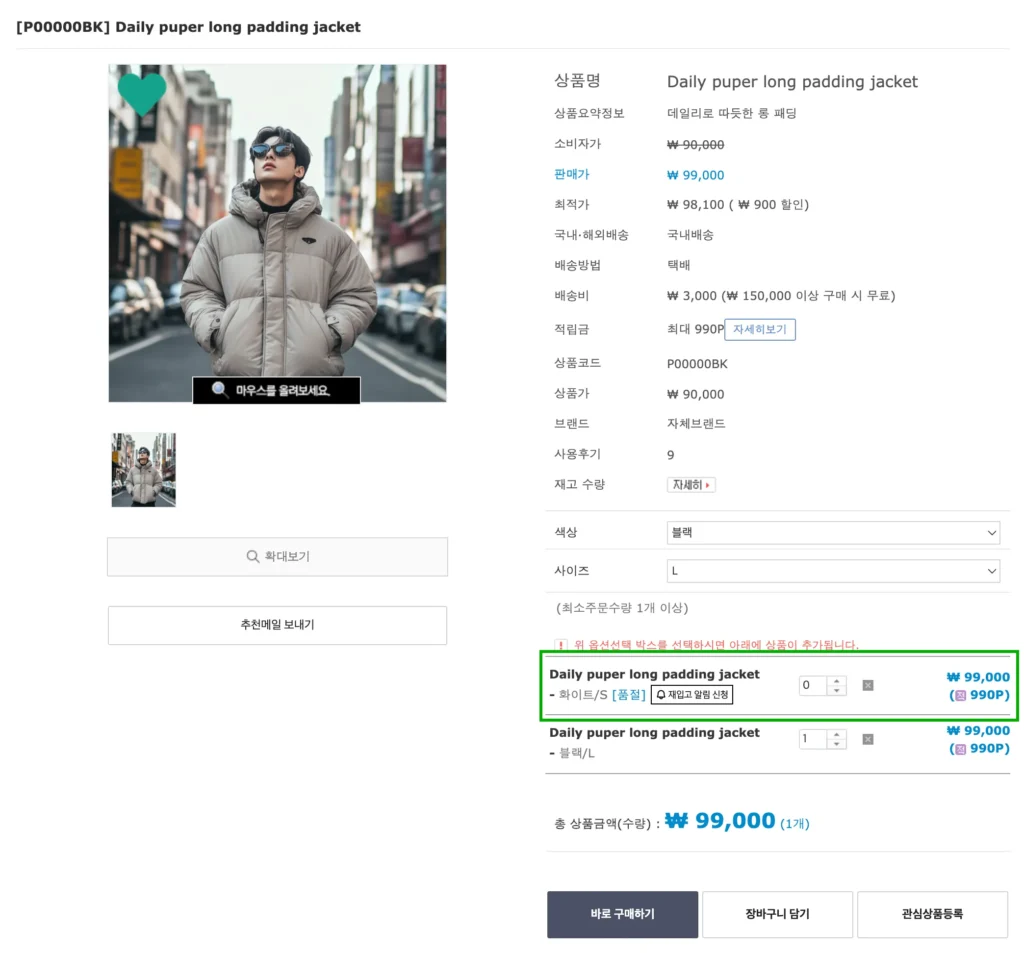This screenshot has width=1024, height=953.
Task: Open the 사이즈 dropdown showing L
Action: click(833, 570)
